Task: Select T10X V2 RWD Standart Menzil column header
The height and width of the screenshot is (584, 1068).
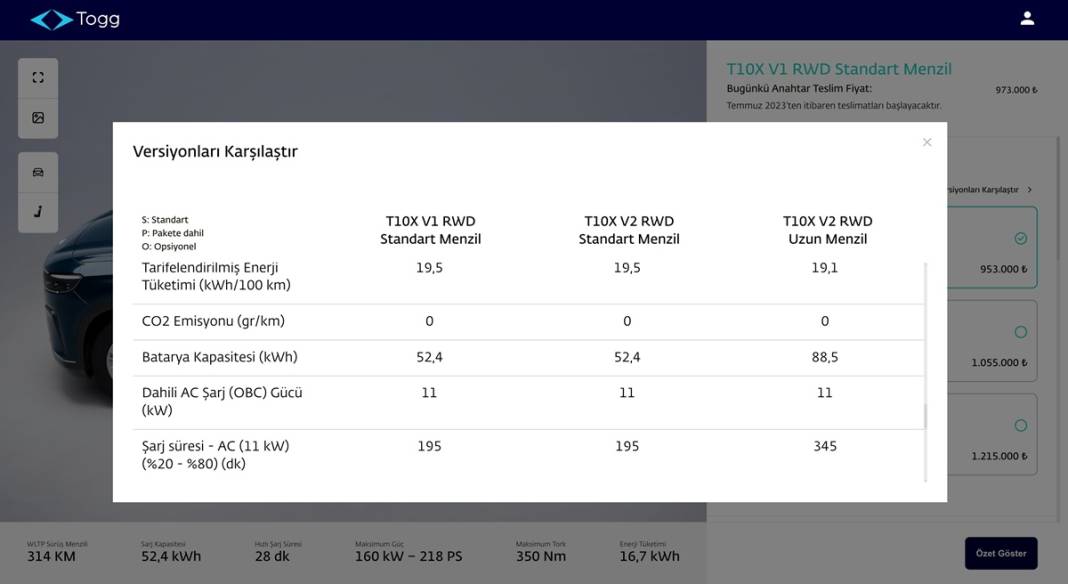Action: (x=629, y=230)
